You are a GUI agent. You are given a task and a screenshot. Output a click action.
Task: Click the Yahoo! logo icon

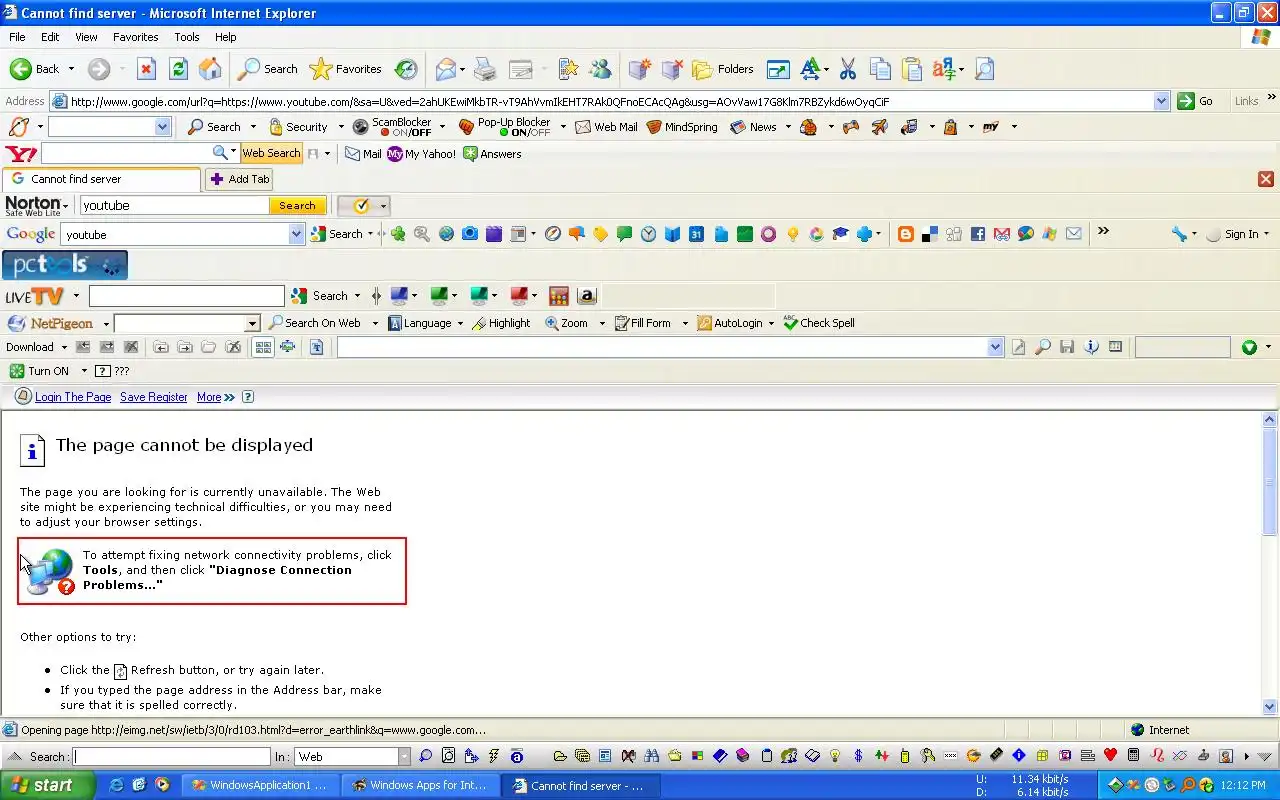21,154
